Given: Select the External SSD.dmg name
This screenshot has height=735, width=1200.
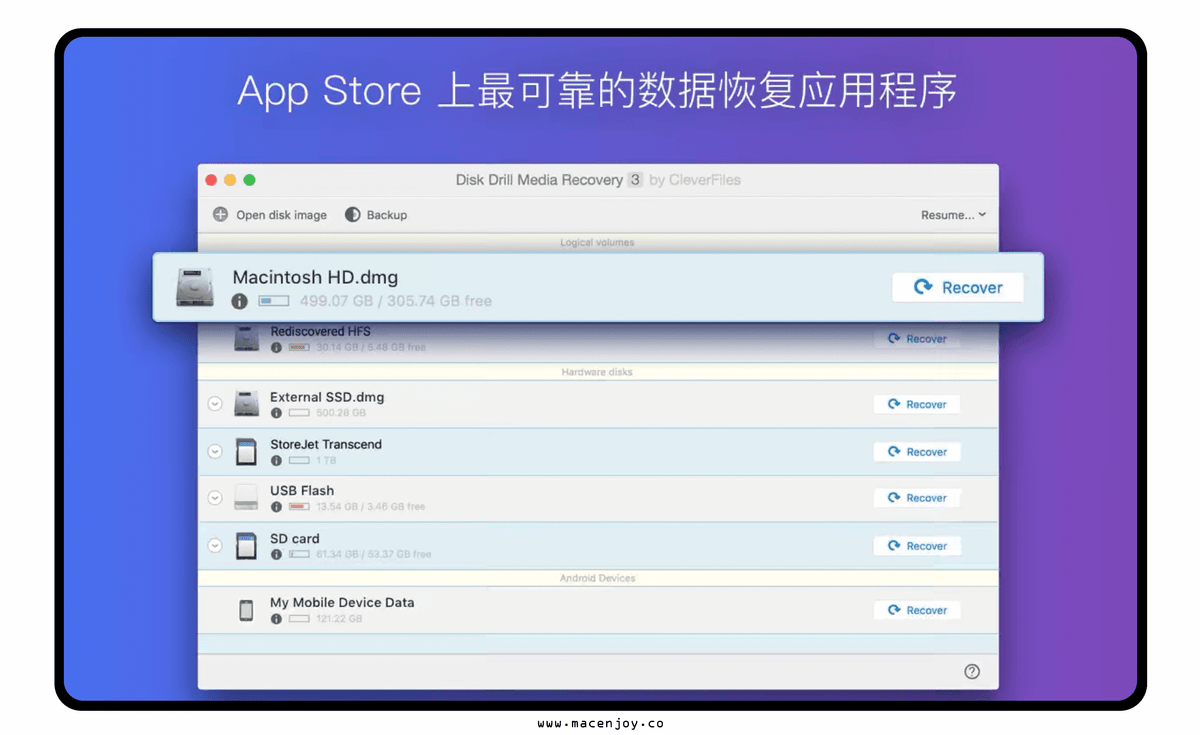Looking at the screenshot, I should (x=327, y=397).
